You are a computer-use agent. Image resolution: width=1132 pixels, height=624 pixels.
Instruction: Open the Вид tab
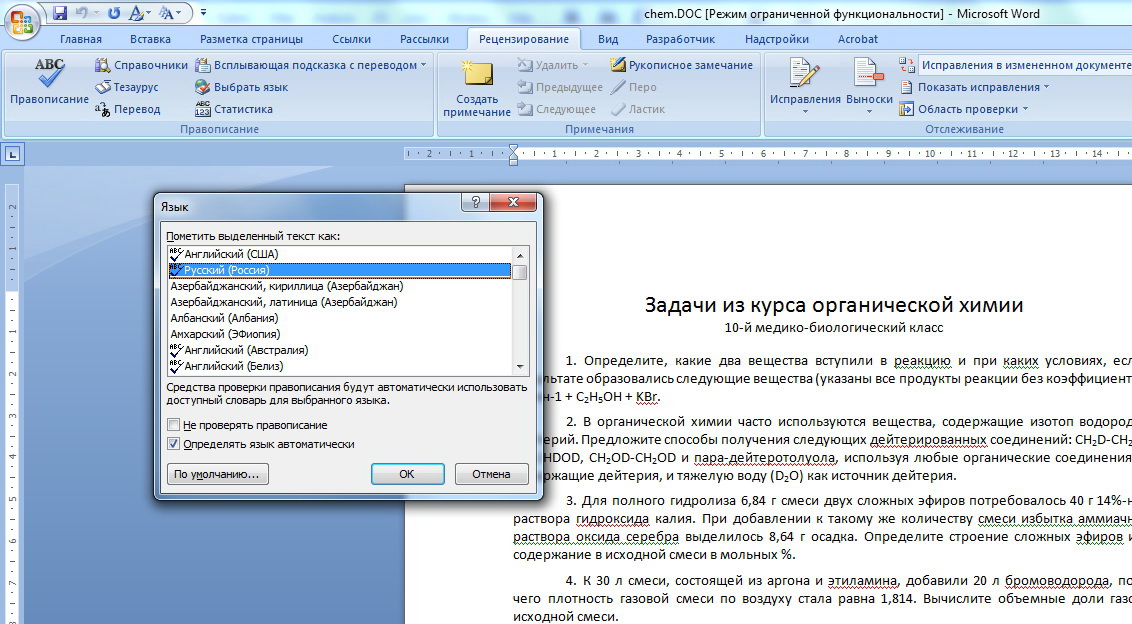[x=608, y=39]
